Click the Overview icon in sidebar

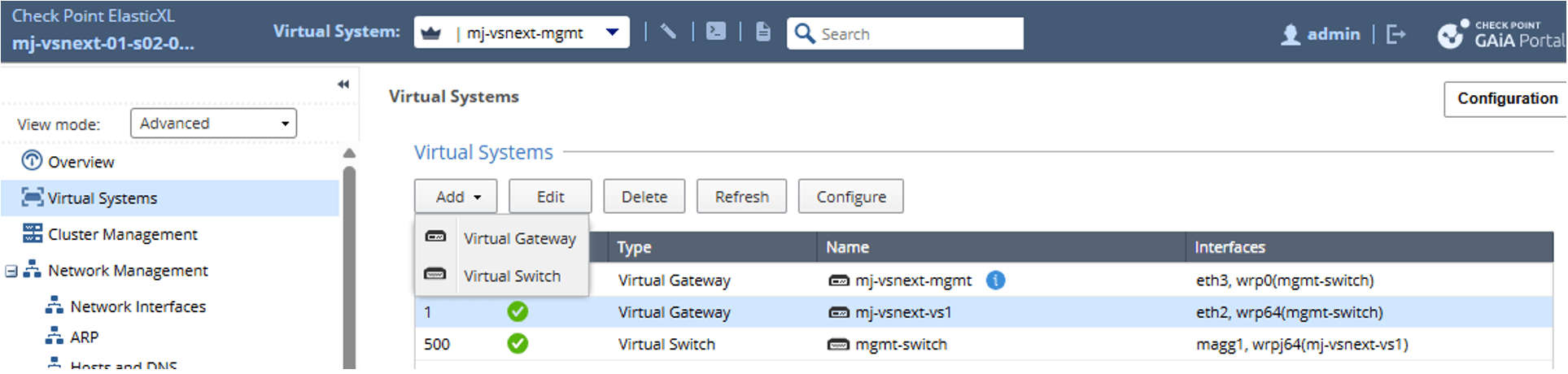(x=32, y=161)
